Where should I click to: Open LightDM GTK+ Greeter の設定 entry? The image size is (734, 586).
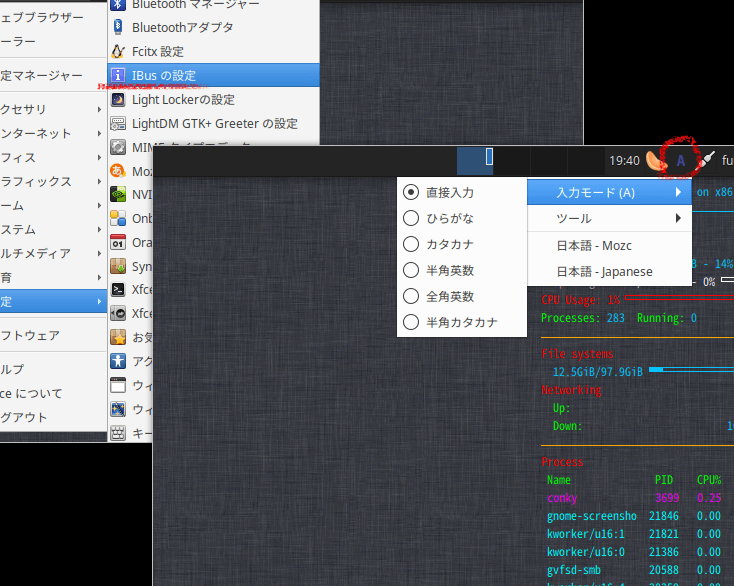click(x=213, y=124)
